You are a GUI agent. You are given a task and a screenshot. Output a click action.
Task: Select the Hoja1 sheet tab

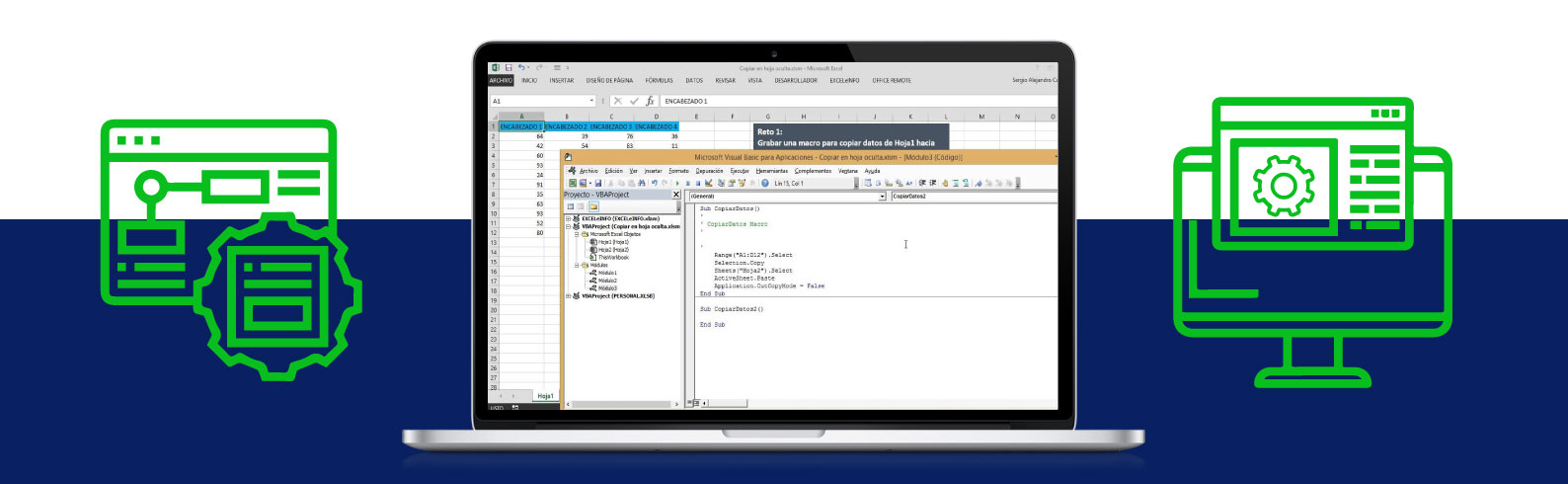(x=545, y=396)
